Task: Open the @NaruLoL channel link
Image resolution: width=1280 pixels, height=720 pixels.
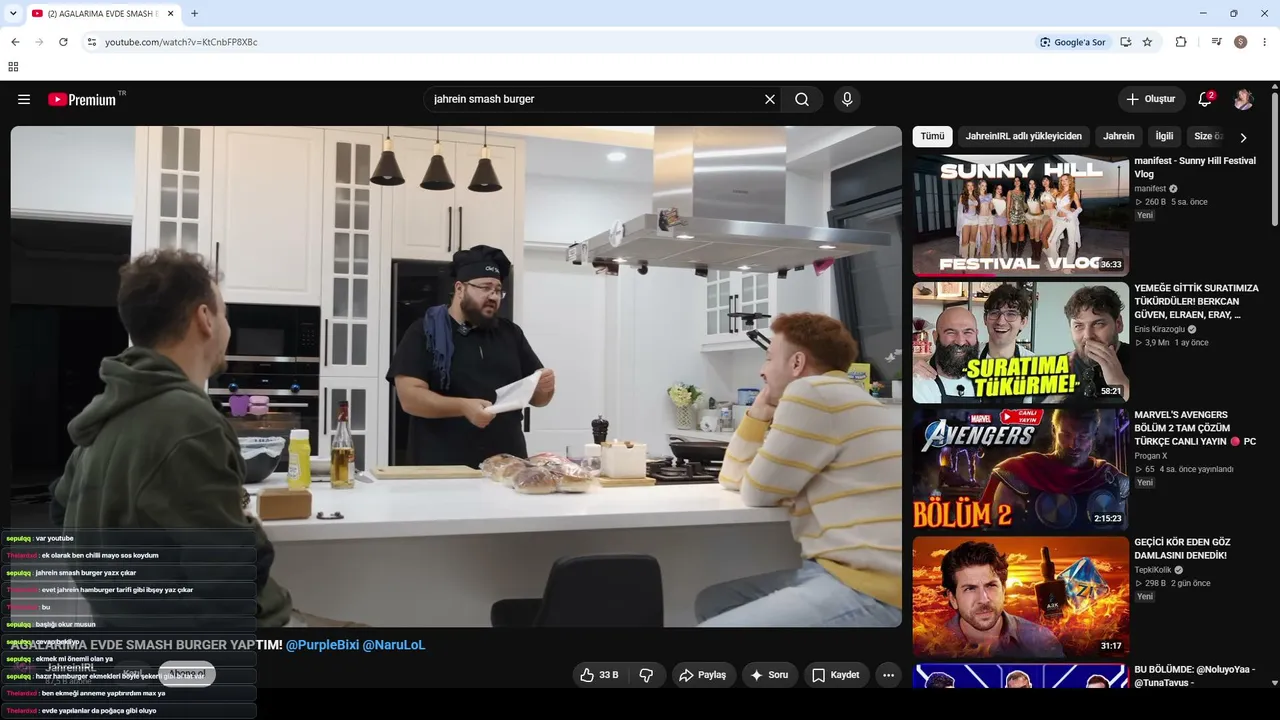Action: point(394,645)
